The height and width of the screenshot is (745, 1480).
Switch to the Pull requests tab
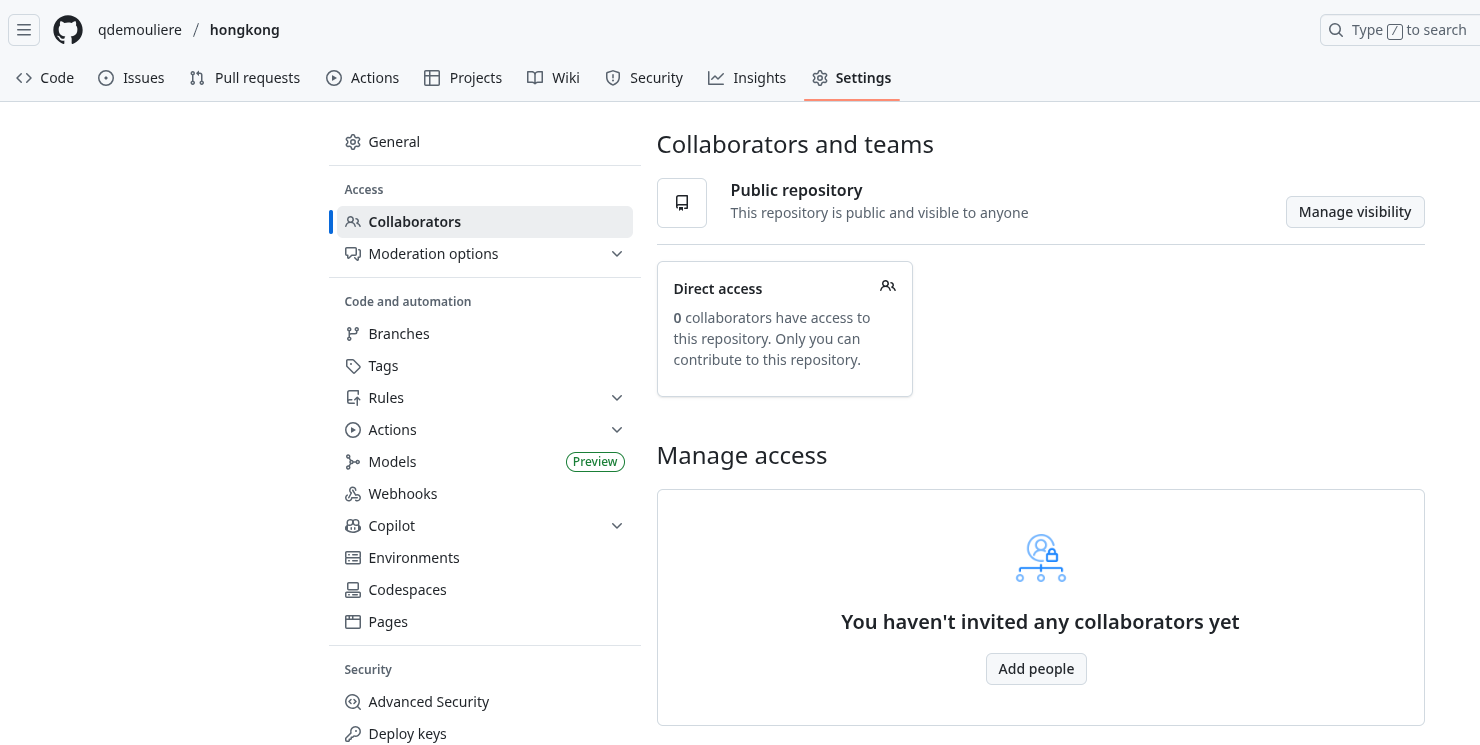coord(245,78)
